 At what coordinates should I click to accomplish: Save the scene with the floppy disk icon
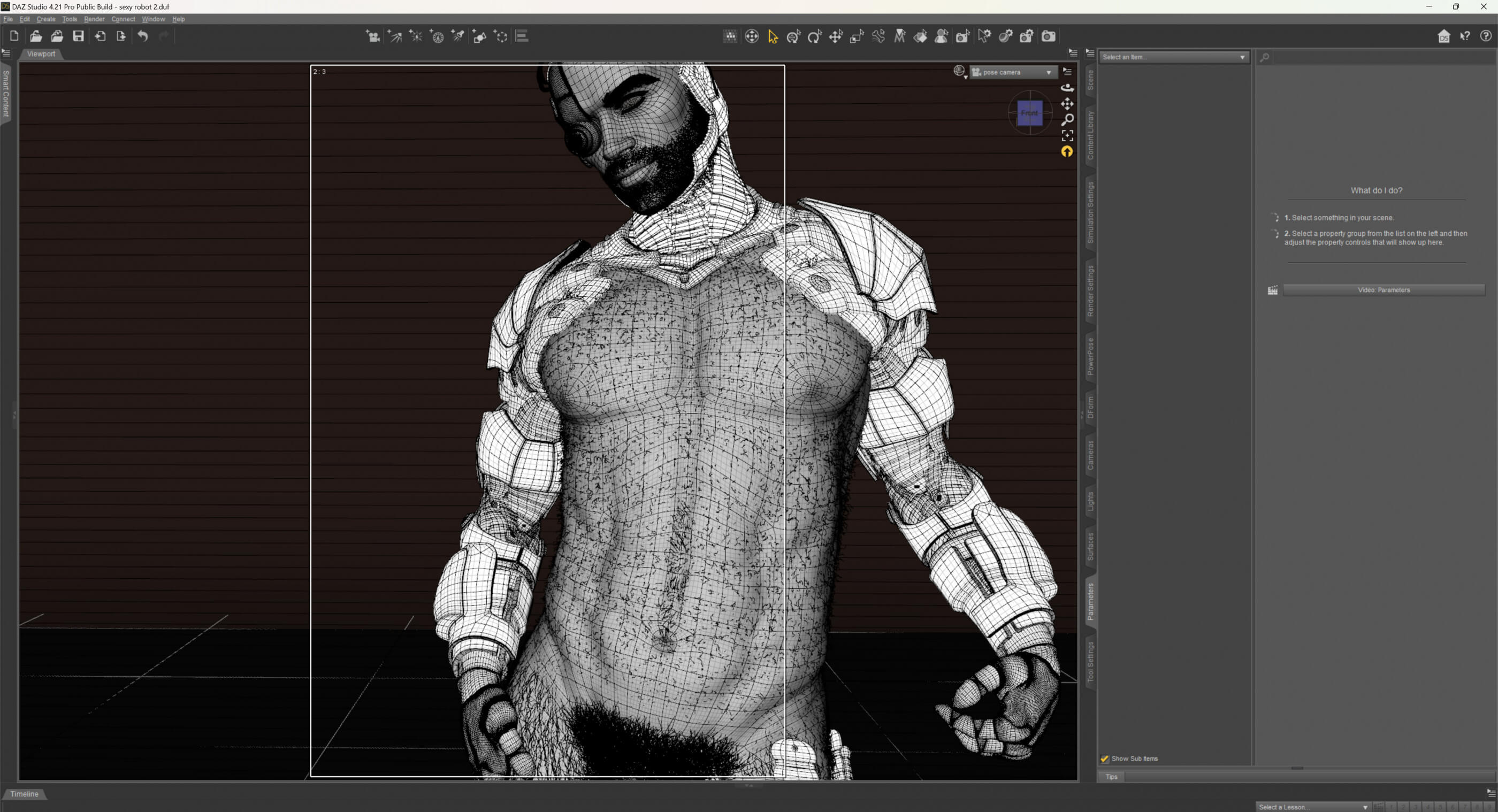pyautogui.click(x=78, y=36)
